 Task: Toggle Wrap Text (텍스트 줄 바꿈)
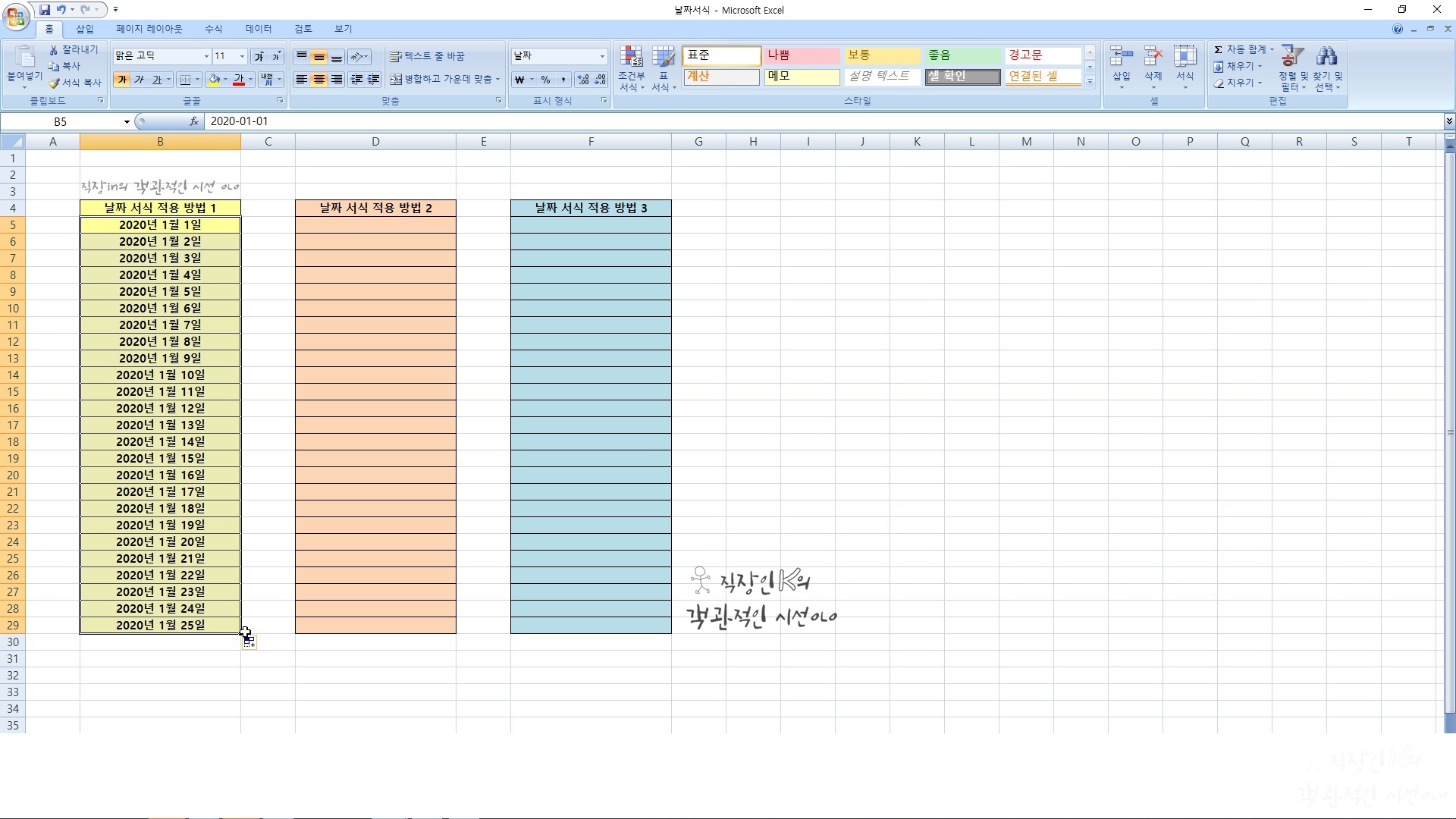click(427, 56)
